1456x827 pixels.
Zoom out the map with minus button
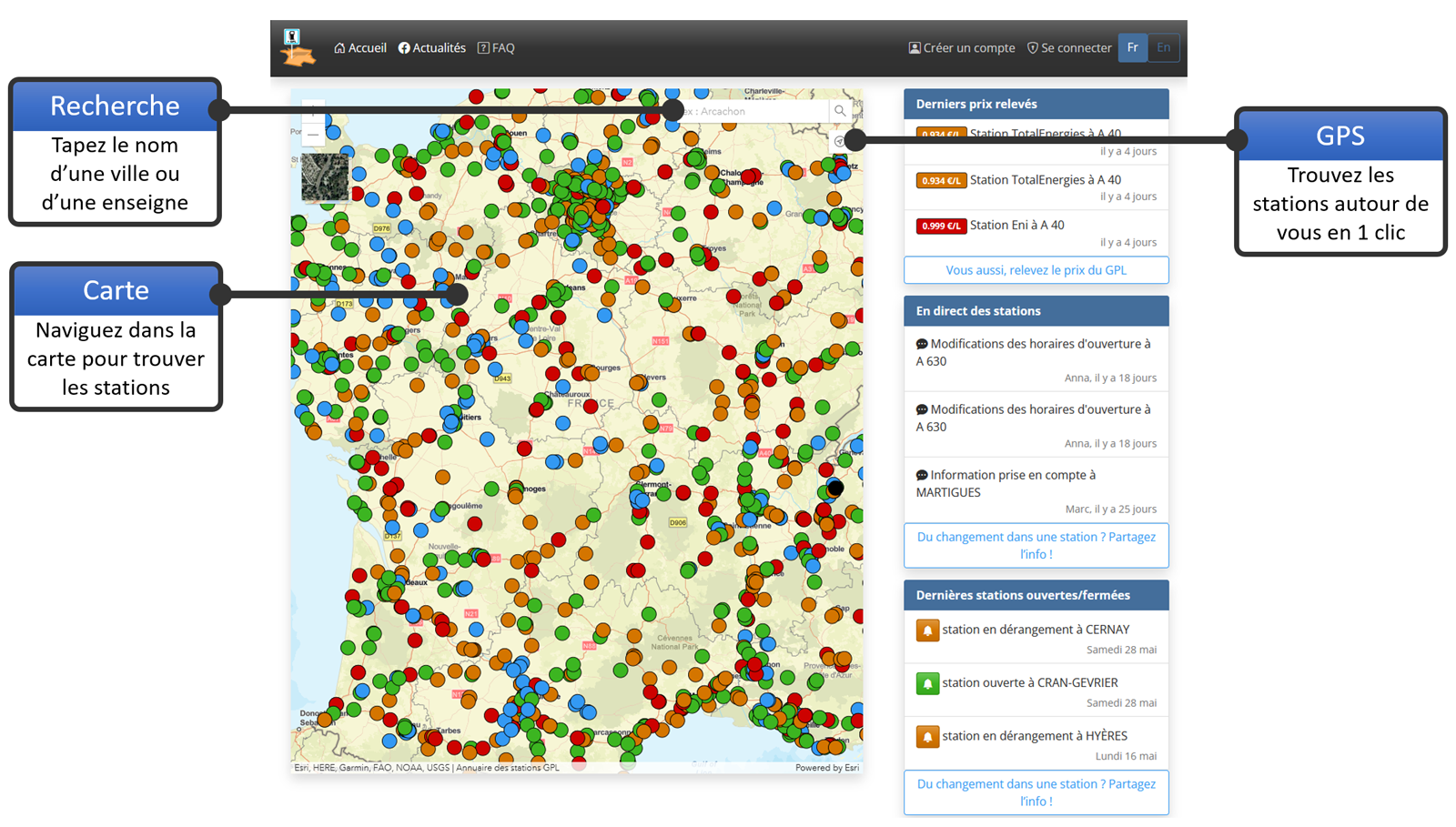coord(313,135)
